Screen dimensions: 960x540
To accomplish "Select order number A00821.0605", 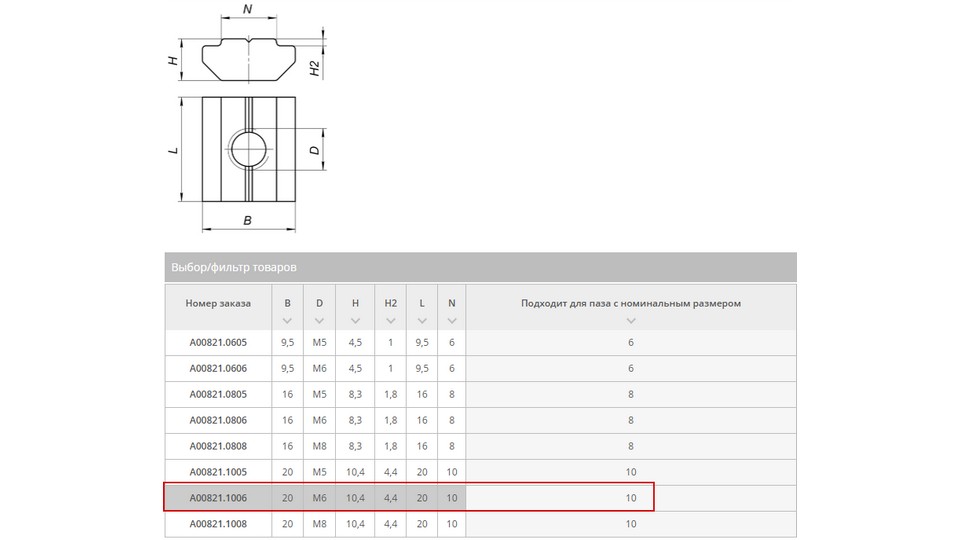I will [x=218, y=342].
